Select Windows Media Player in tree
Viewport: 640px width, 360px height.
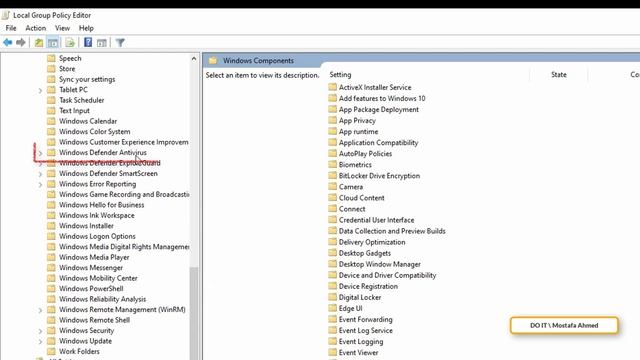(94, 257)
